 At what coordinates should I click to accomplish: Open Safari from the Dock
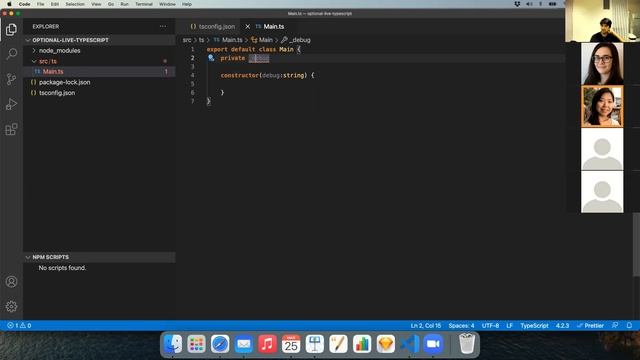pos(220,344)
